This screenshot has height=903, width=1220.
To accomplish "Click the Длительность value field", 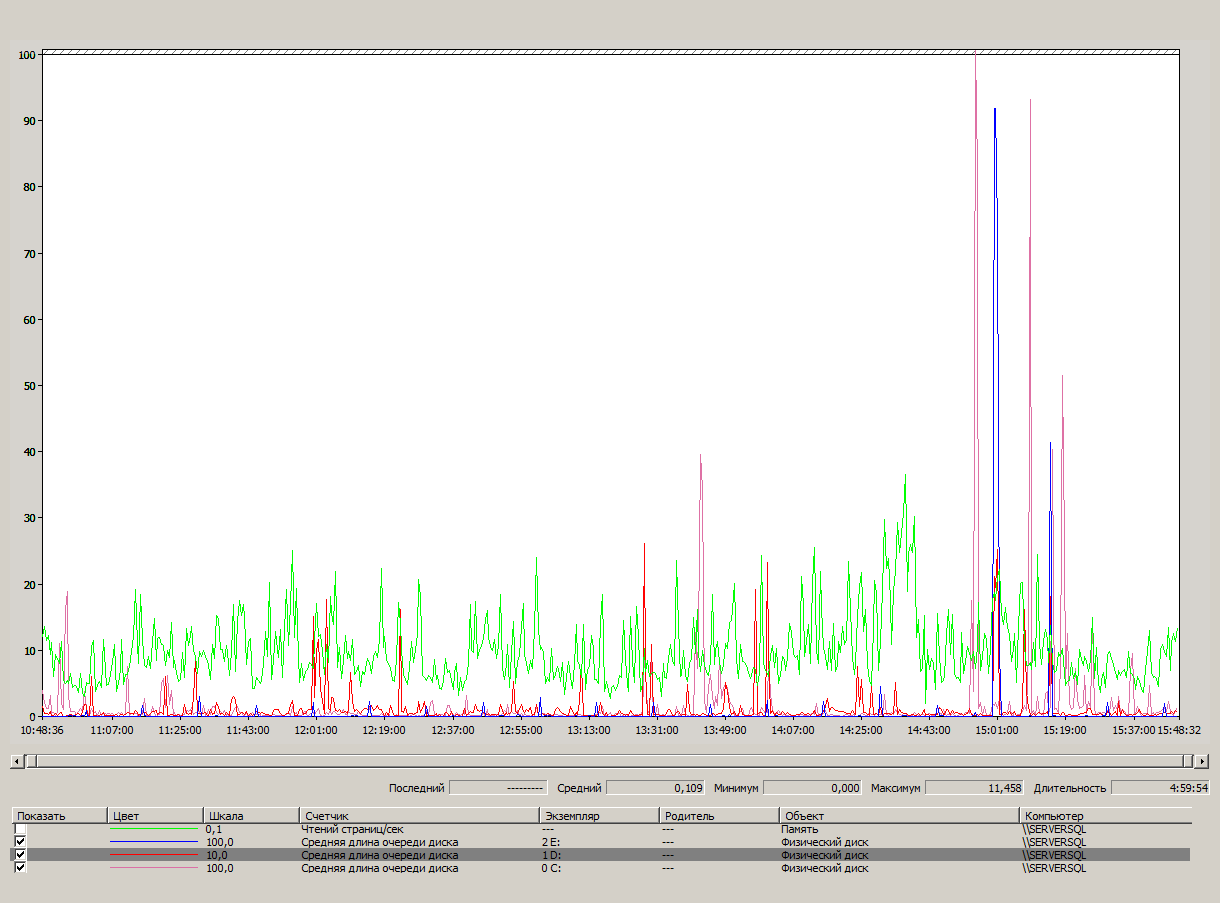I will tap(1160, 788).
